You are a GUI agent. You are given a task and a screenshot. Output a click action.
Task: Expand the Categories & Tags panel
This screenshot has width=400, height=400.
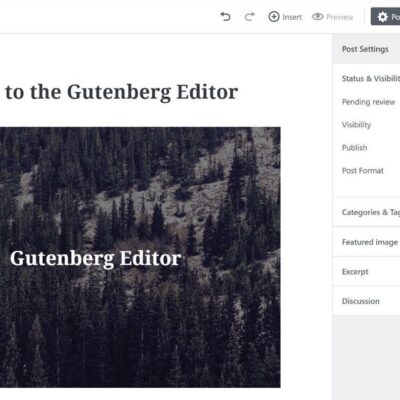click(x=367, y=212)
